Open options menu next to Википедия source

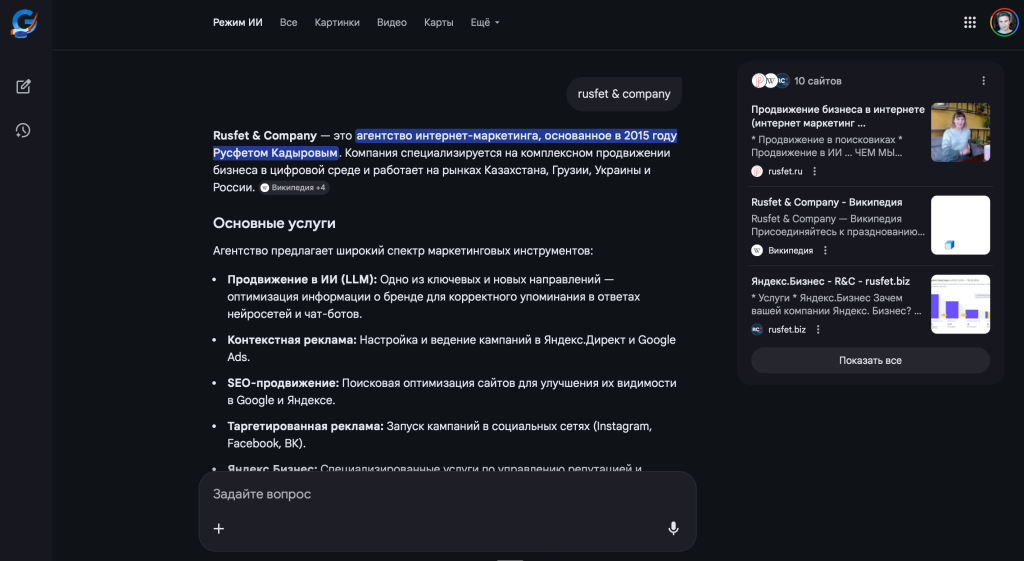pyautogui.click(x=825, y=250)
